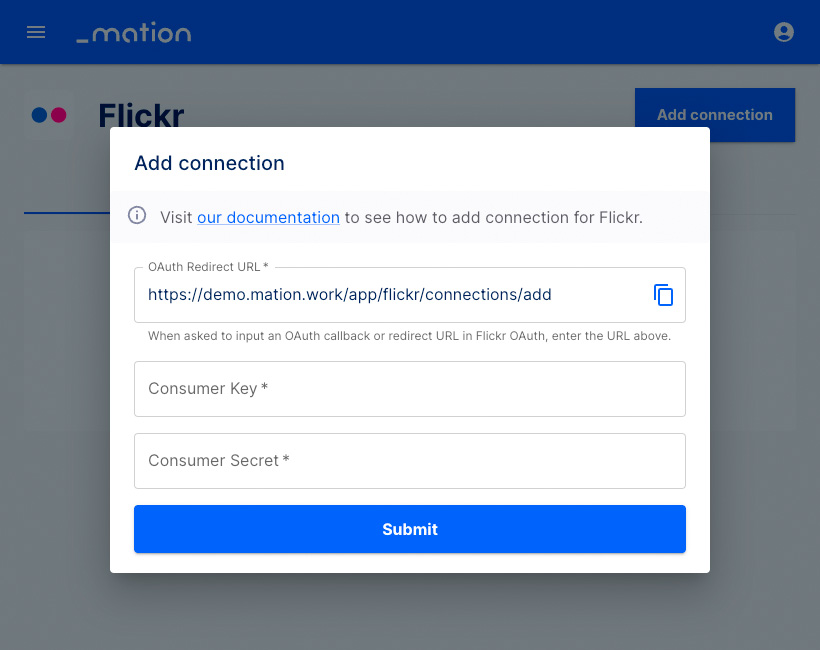Click the OAuth callback helper text
Screen dimensions: 820x650
(x=409, y=336)
